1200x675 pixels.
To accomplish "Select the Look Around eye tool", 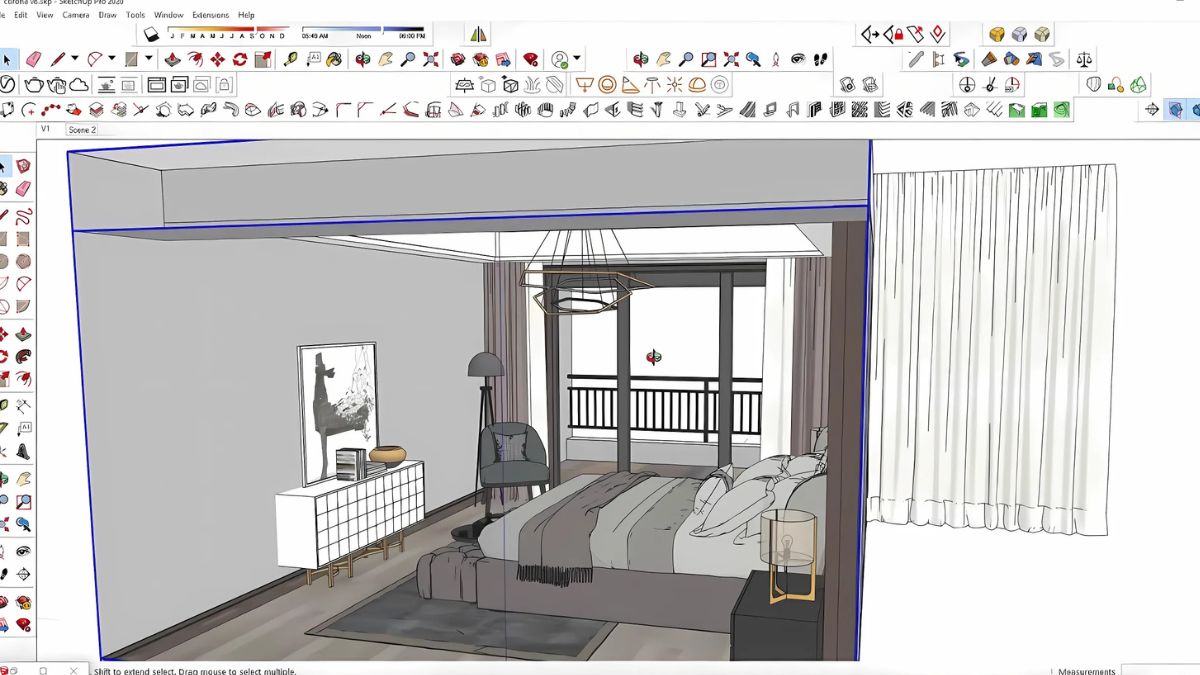I will [x=798, y=58].
